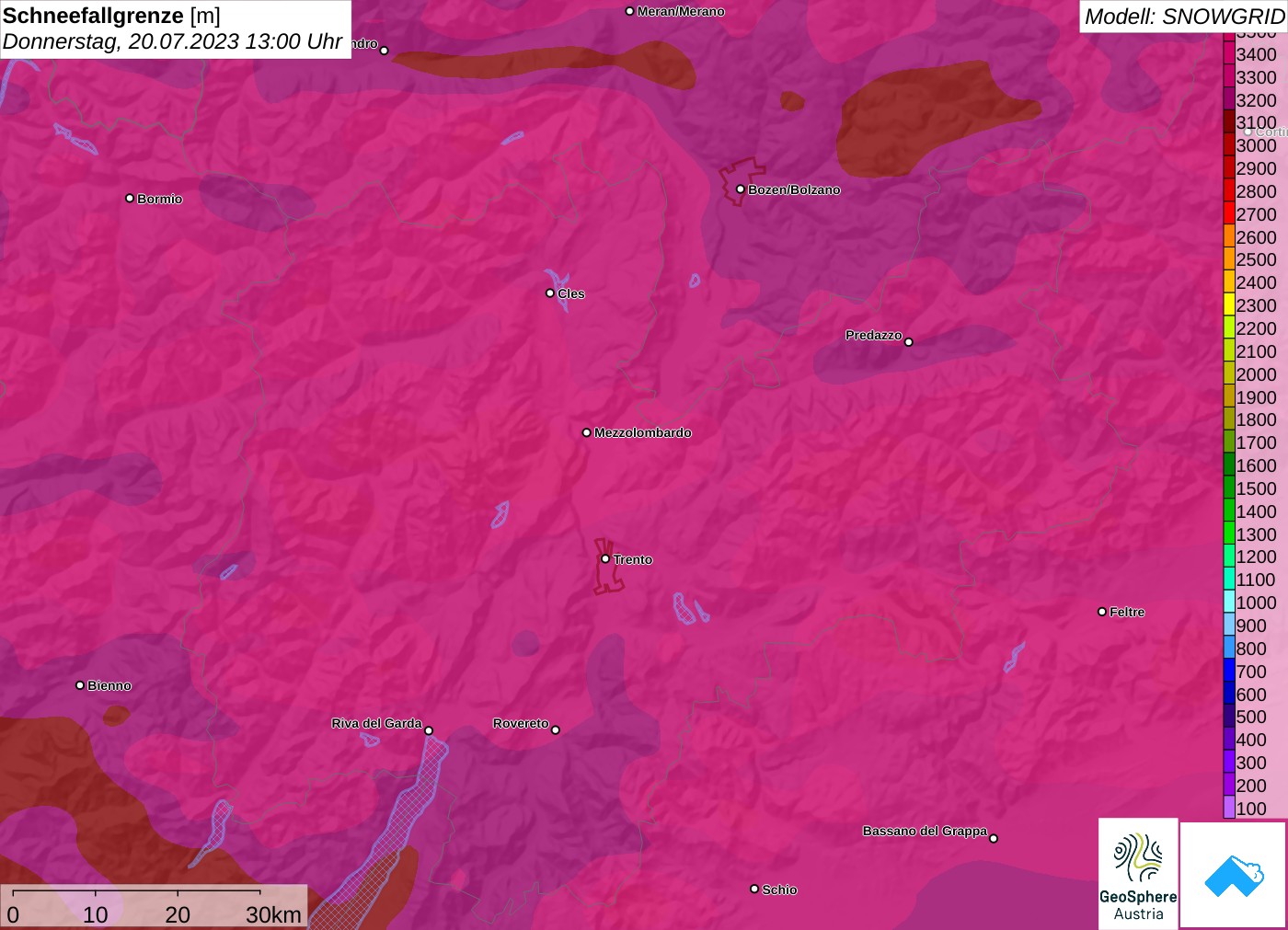
Task: Click the 700 blue legend swatch
Action: (x=1229, y=671)
